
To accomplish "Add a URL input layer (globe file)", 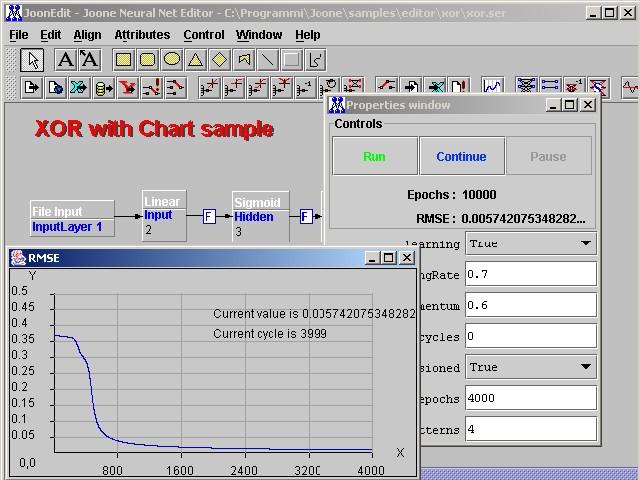I will (x=56, y=87).
